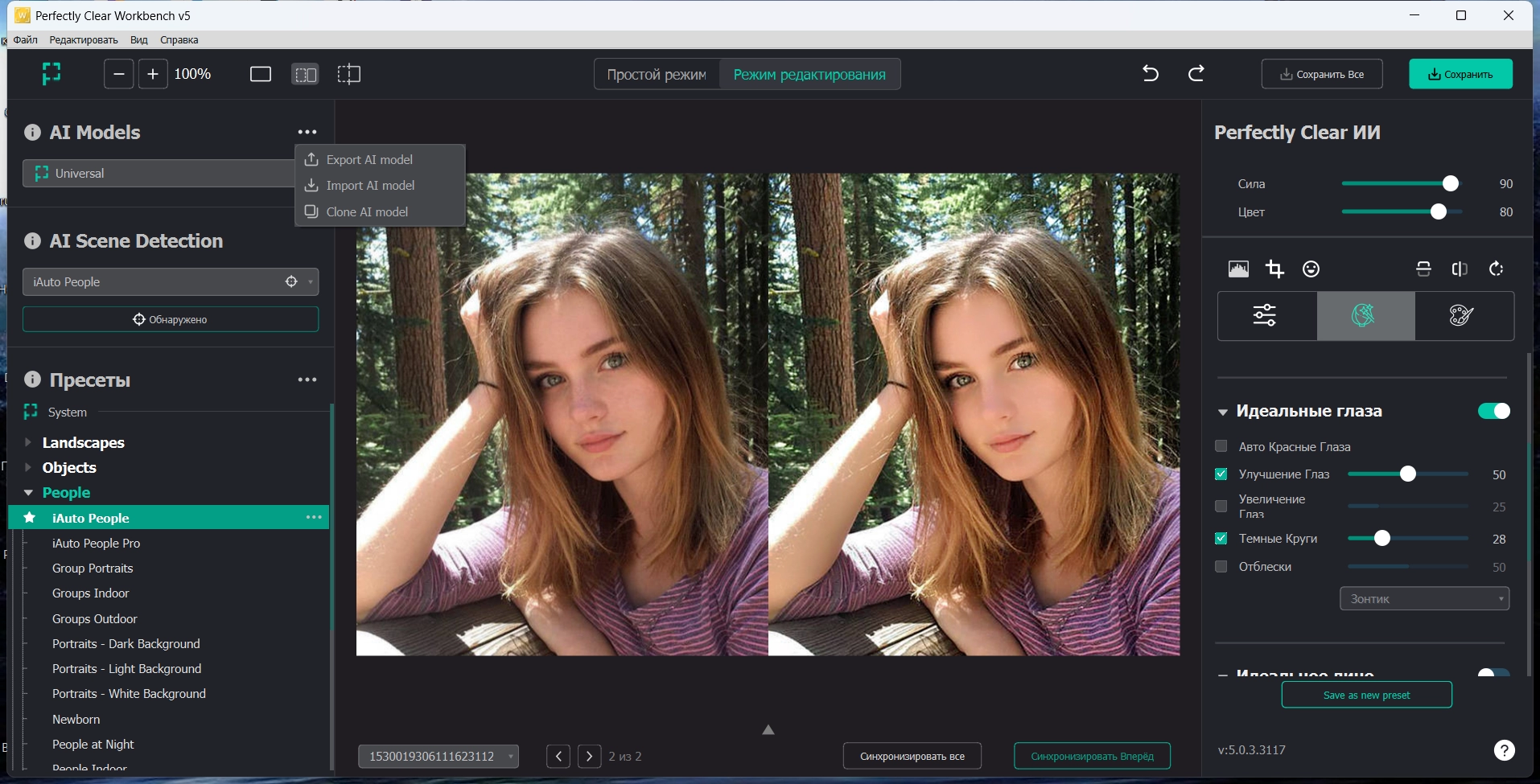This screenshot has height=784, width=1540.
Task: Undo the last edit
Action: click(1151, 74)
